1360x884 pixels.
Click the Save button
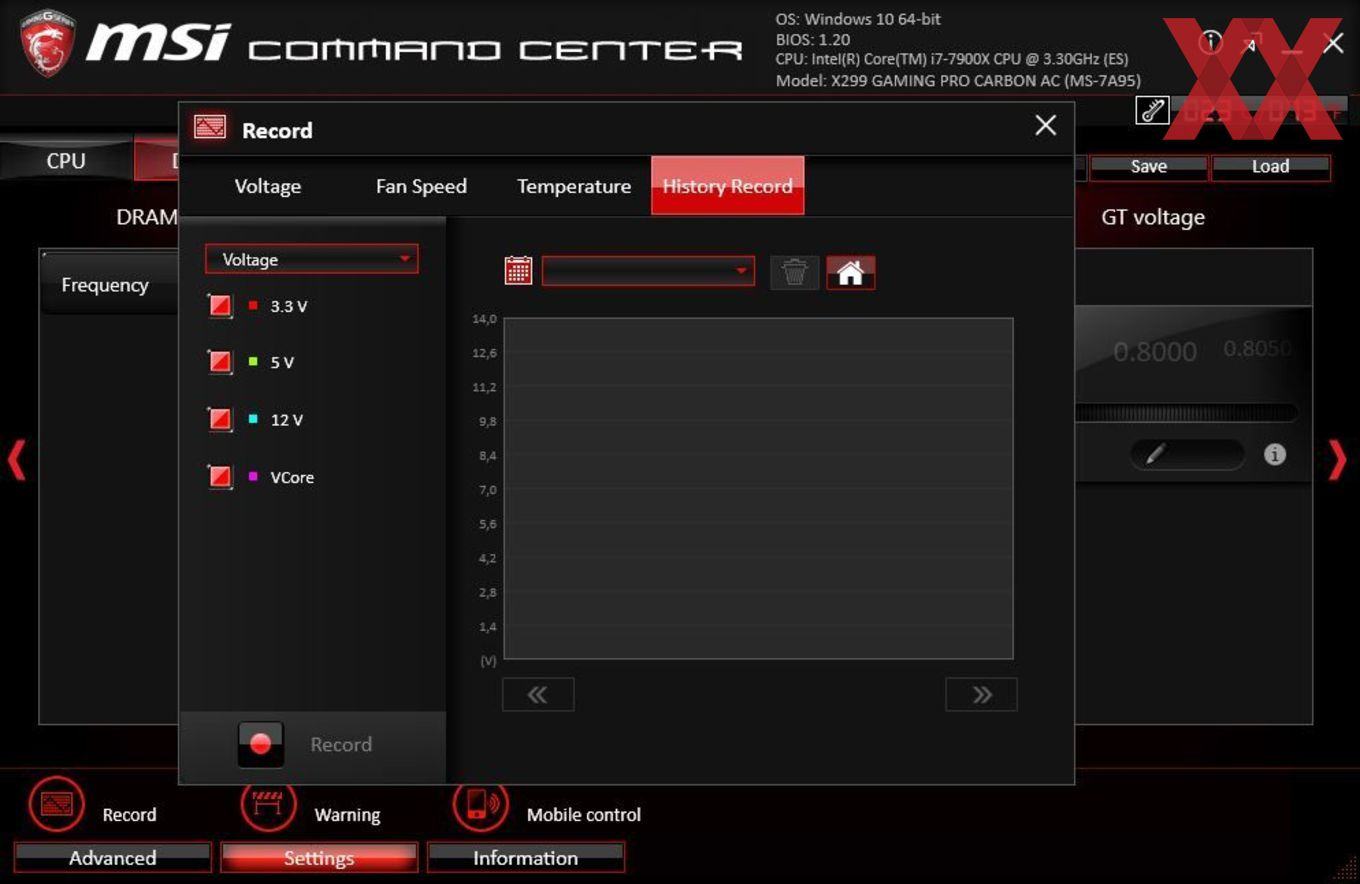(x=1148, y=167)
